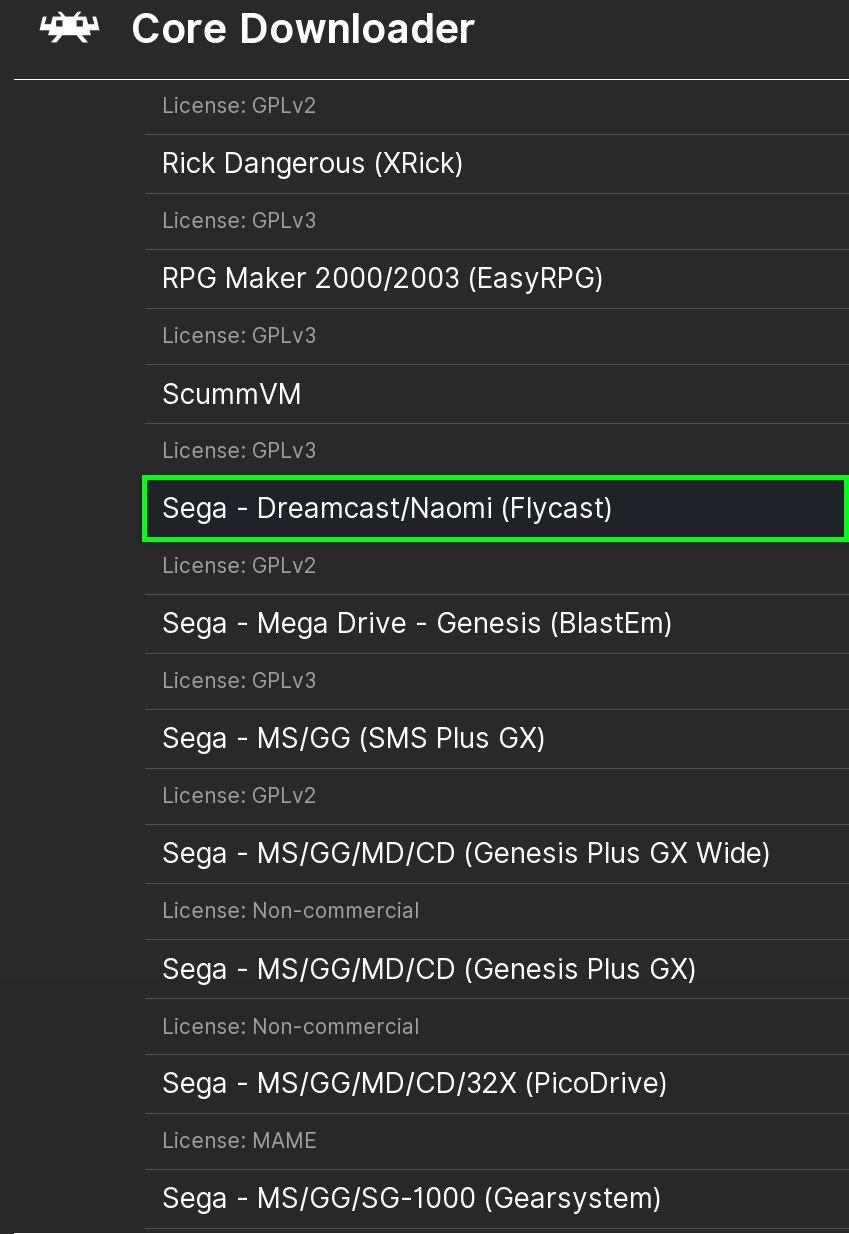Click GPLv3 license text below ScummVM
Image resolution: width=849 pixels, height=1234 pixels.
point(239,451)
